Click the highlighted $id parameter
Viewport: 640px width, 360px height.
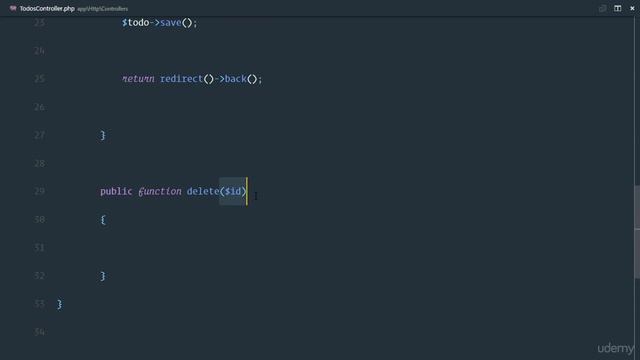click(233, 191)
